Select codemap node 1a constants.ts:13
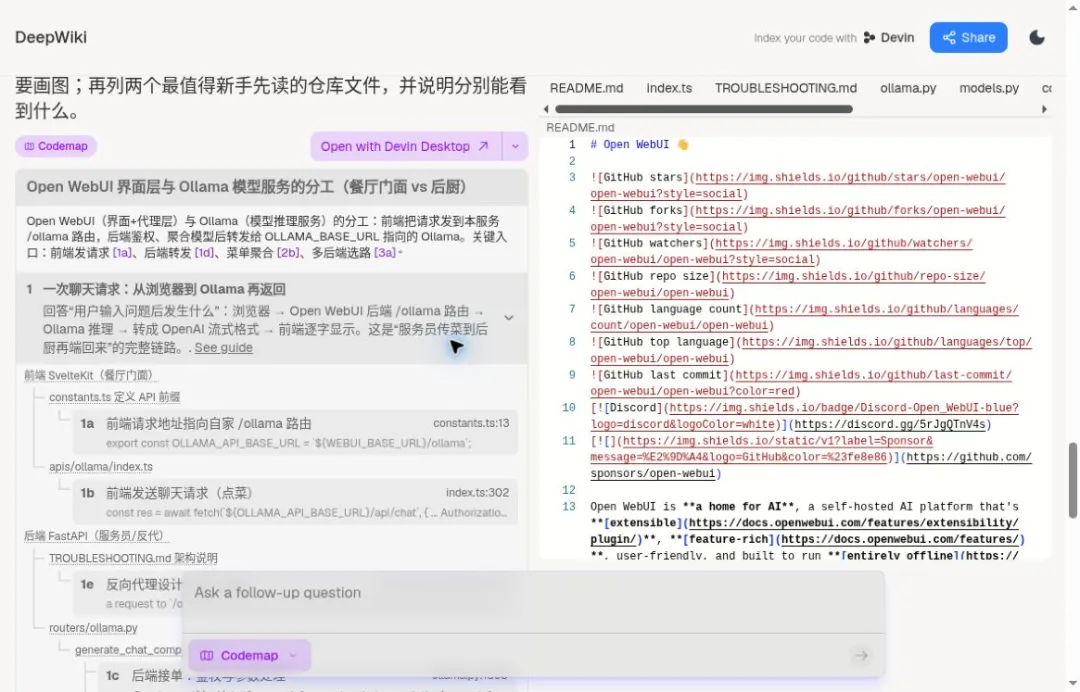Screen dimensions: 1080x692 click(x=295, y=432)
